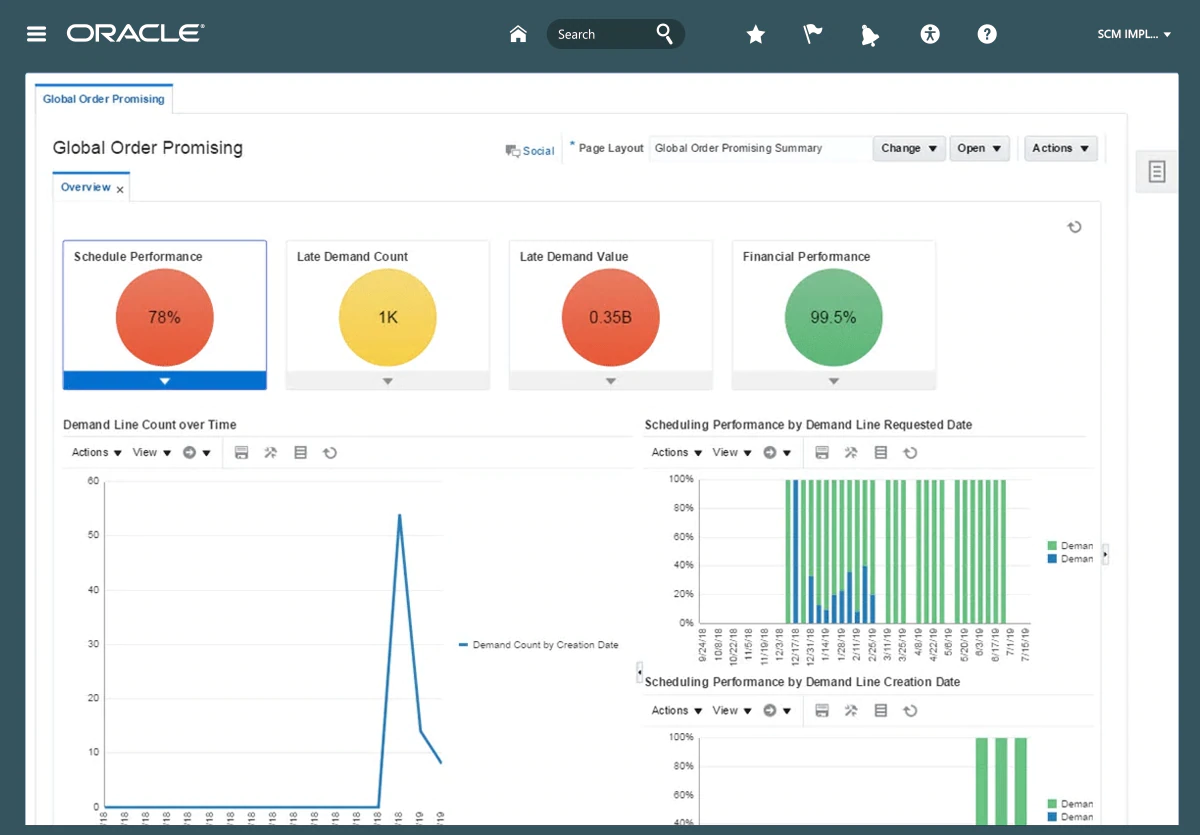Open the Watchlist flag icon
Viewport: 1200px width, 835px height.
pyautogui.click(x=813, y=35)
